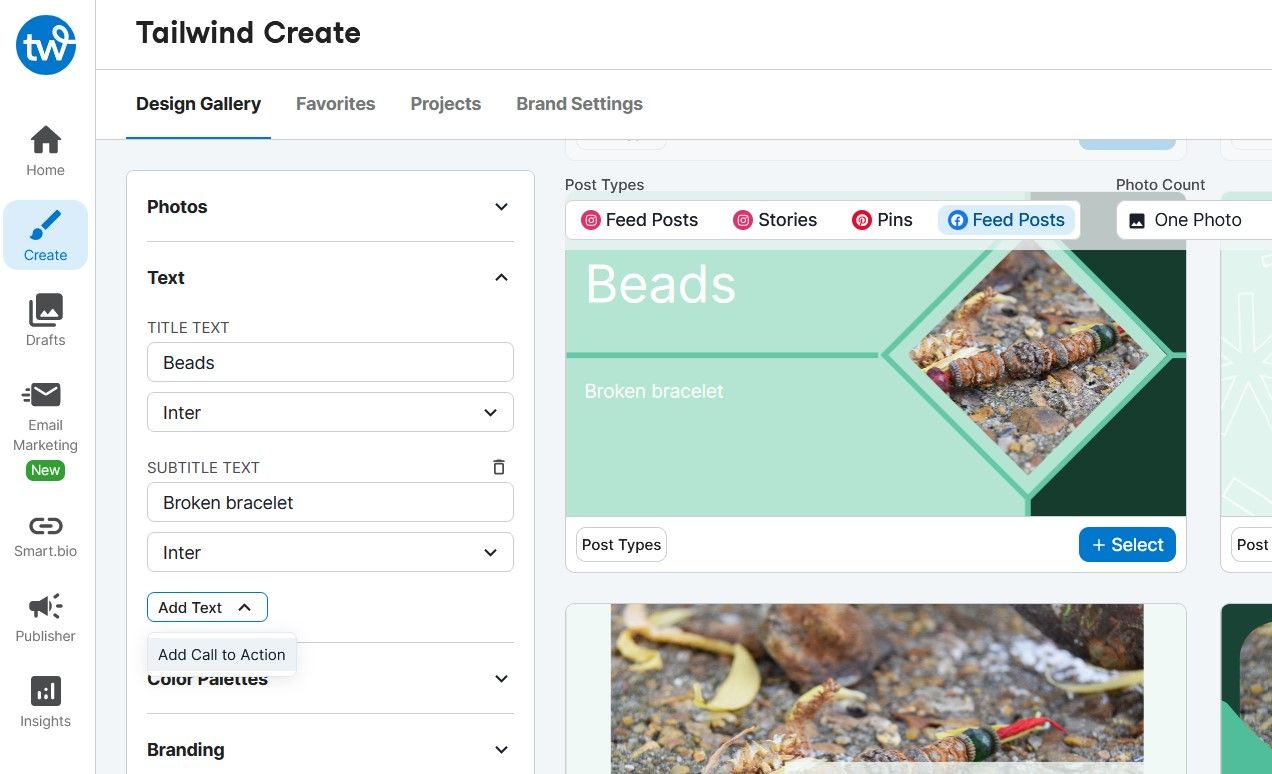Click the Tailwind logo icon
1272x774 pixels.
pos(46,45)
